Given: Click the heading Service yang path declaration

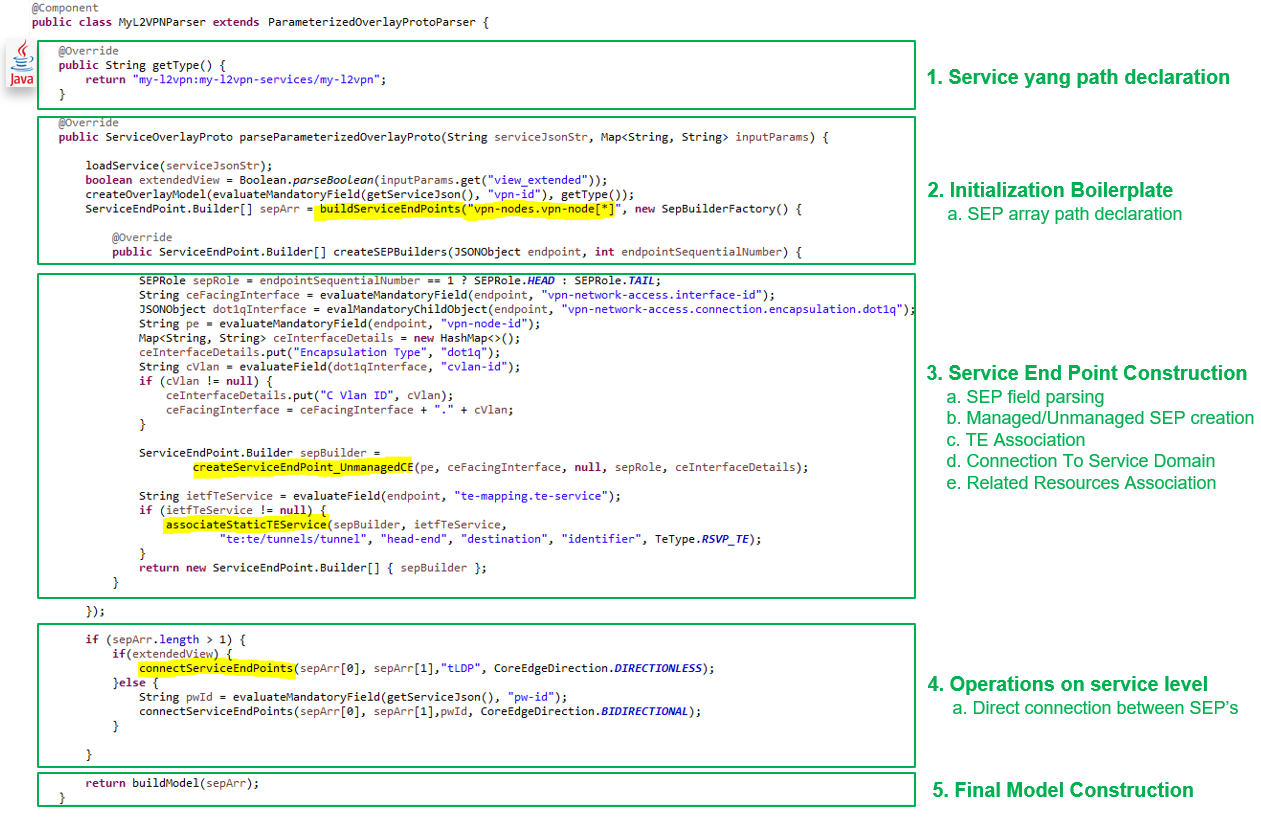Looking at the screenshot, I should click(1077, 77).
